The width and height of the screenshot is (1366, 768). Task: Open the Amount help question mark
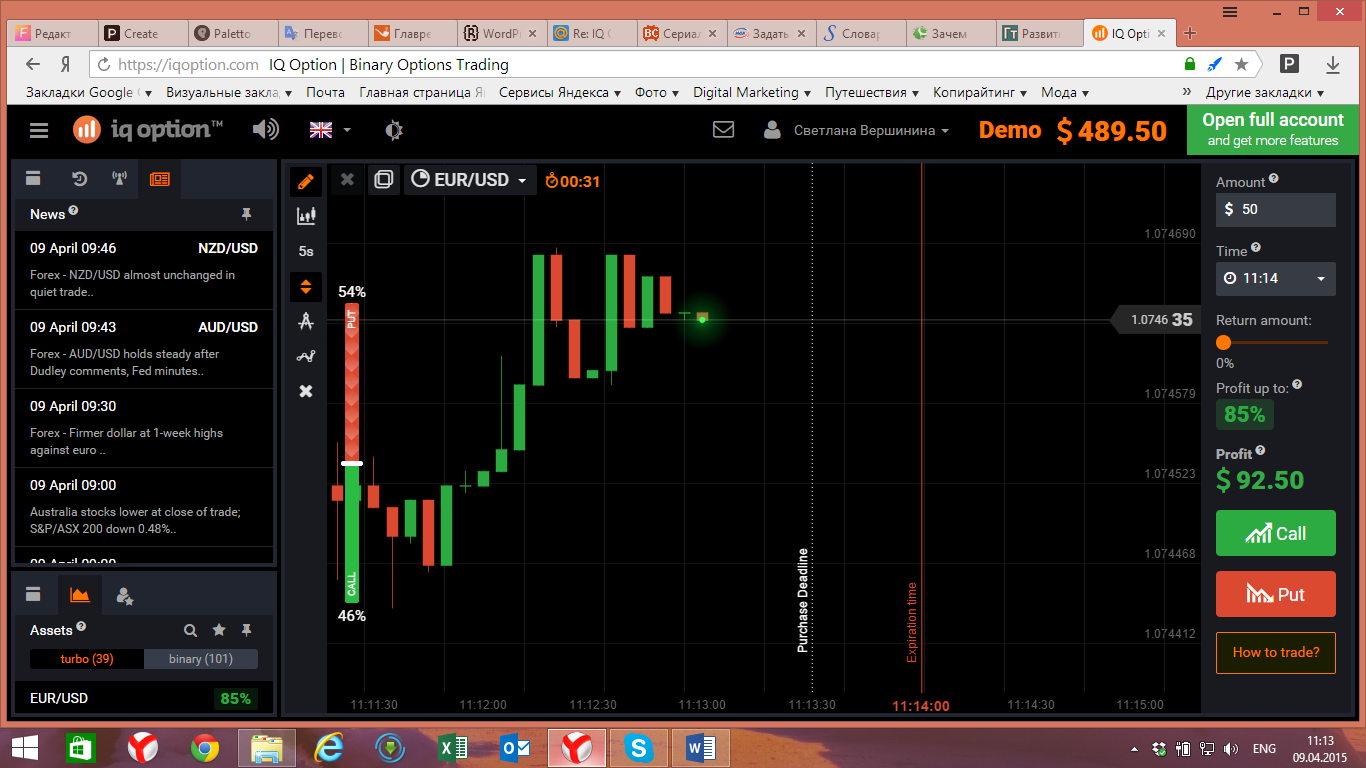pos(1273,179)
